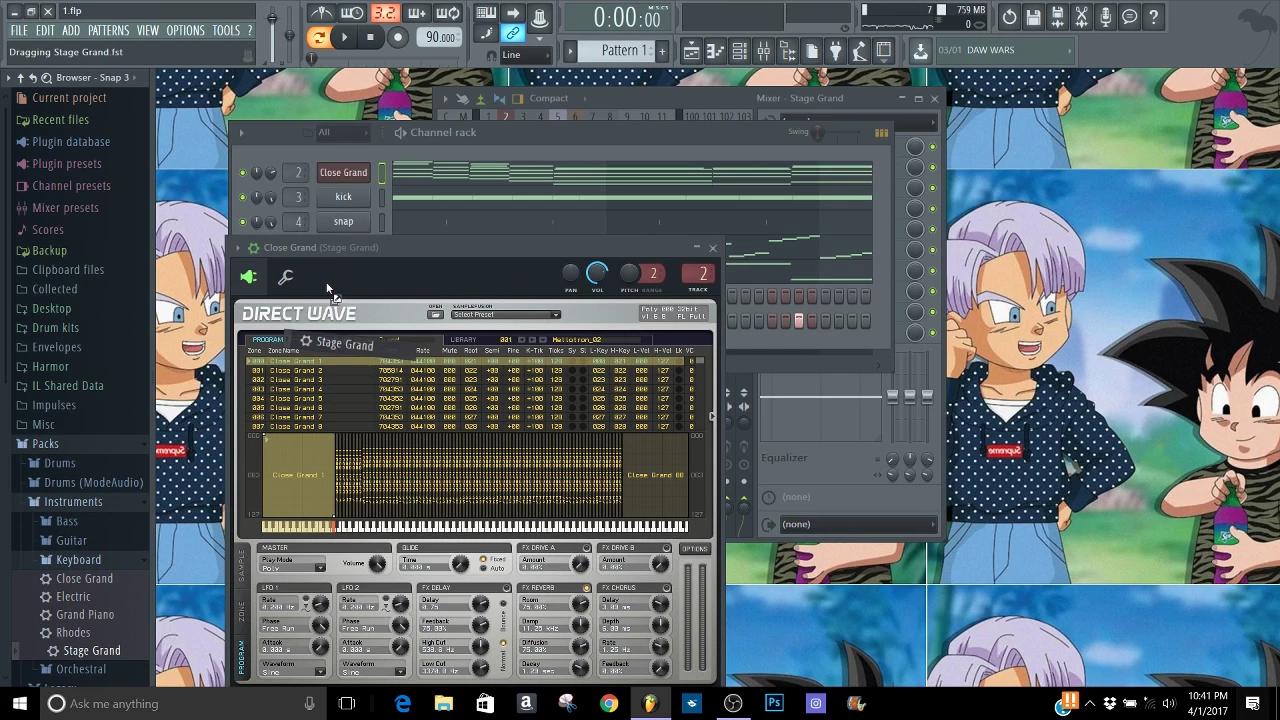Open the help question mark icon
The height and width of the screenshot is (720, 1280).
pyautogui.click(x=1153, y=16)
